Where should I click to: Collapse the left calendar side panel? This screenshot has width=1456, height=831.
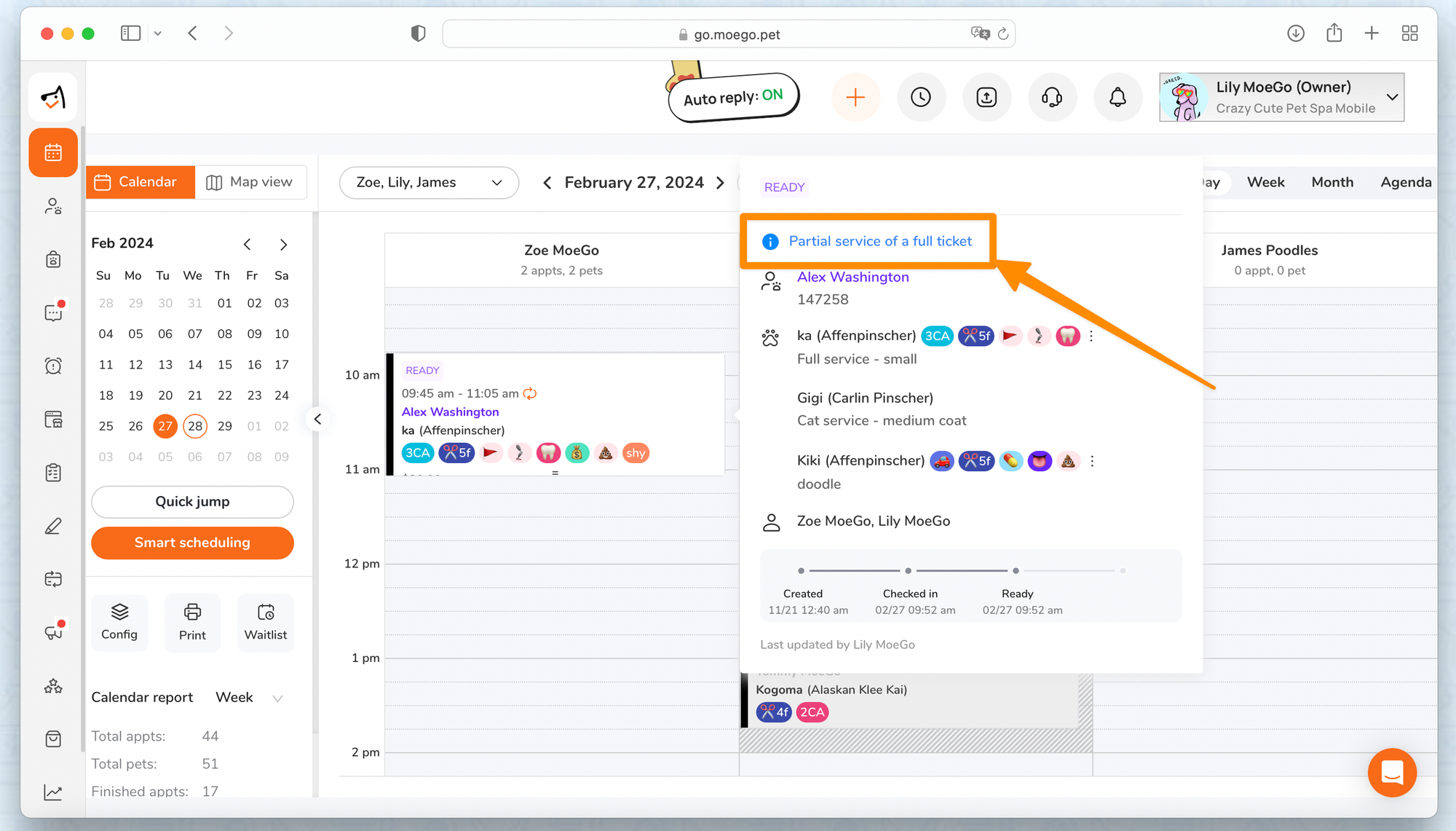click(x=317, y=419)
